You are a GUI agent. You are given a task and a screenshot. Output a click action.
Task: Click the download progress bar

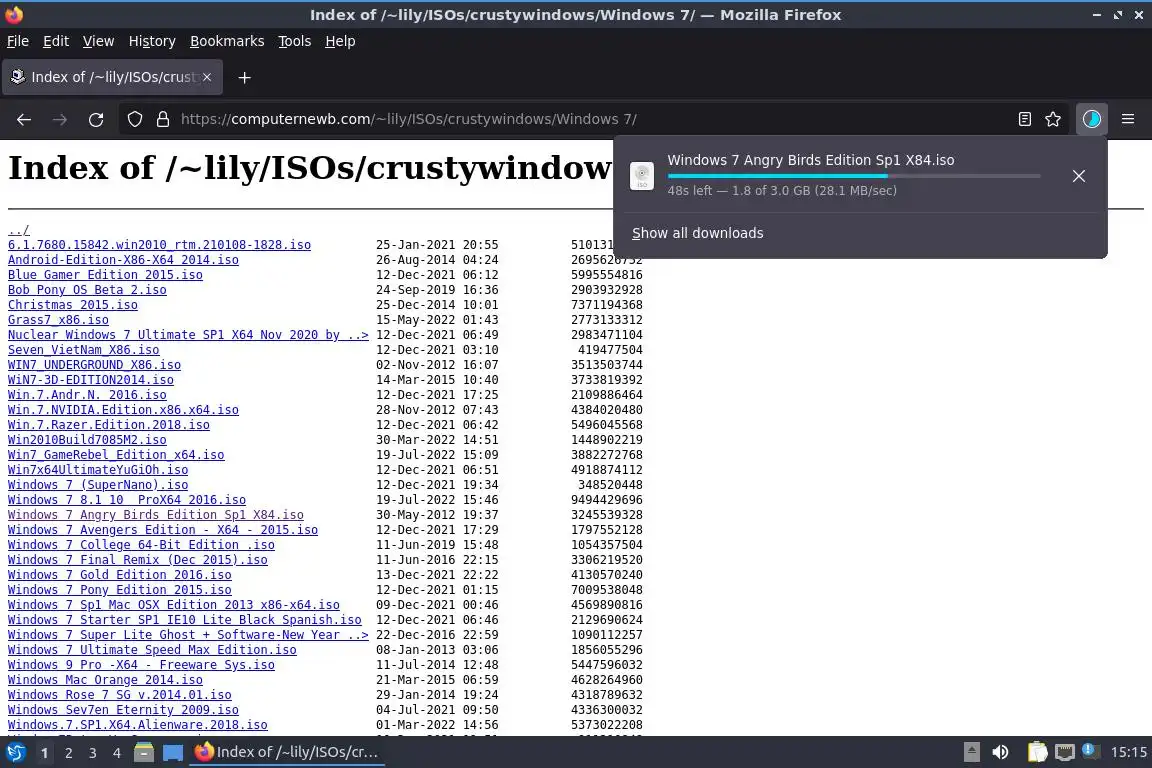pos(854,176)
